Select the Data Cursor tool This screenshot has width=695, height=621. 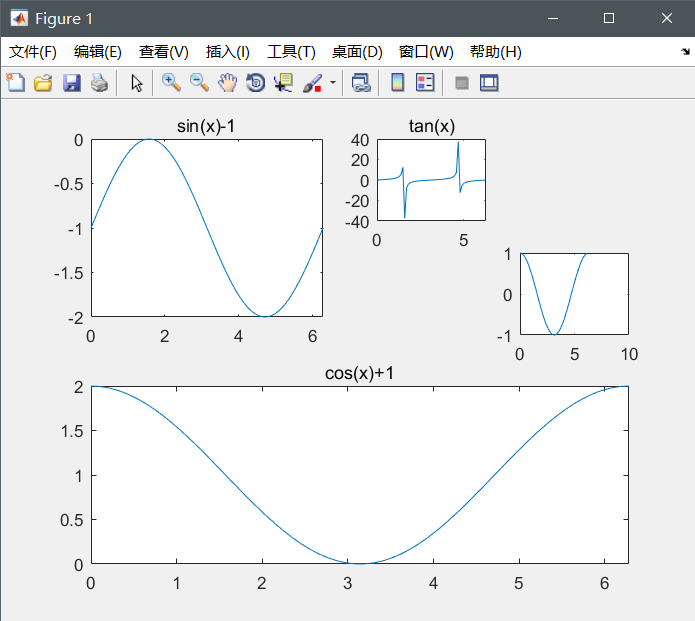[x=284, y=83]
